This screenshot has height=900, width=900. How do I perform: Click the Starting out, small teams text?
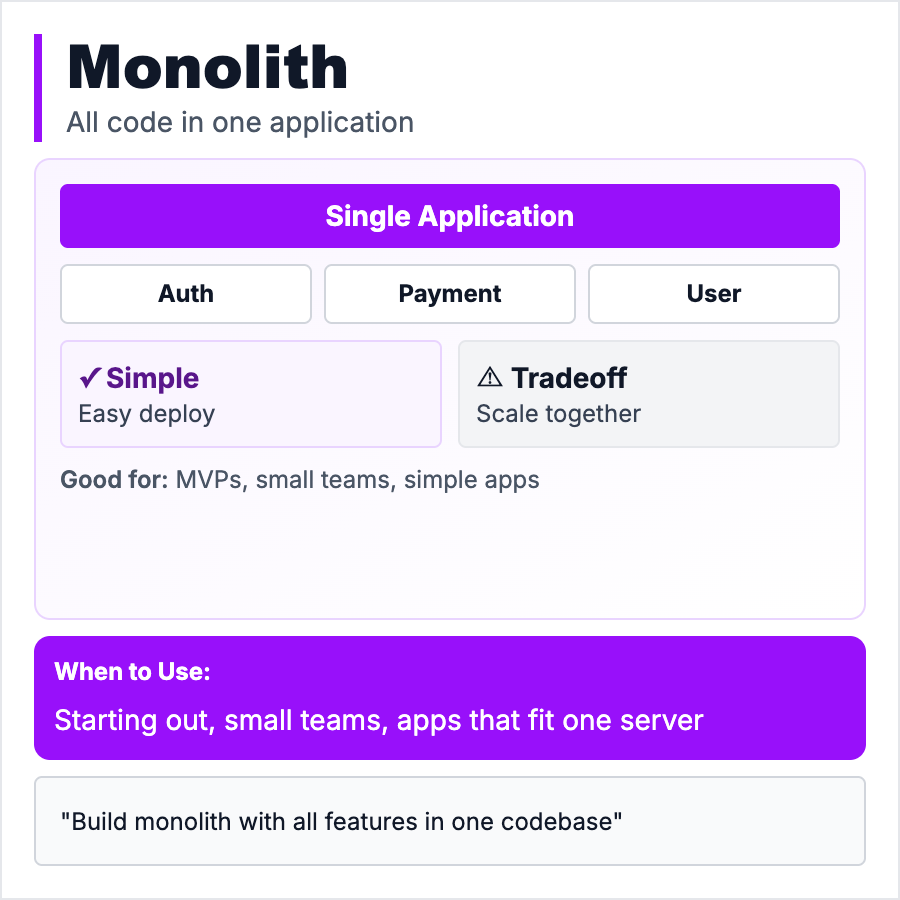(x=379, y=720)
